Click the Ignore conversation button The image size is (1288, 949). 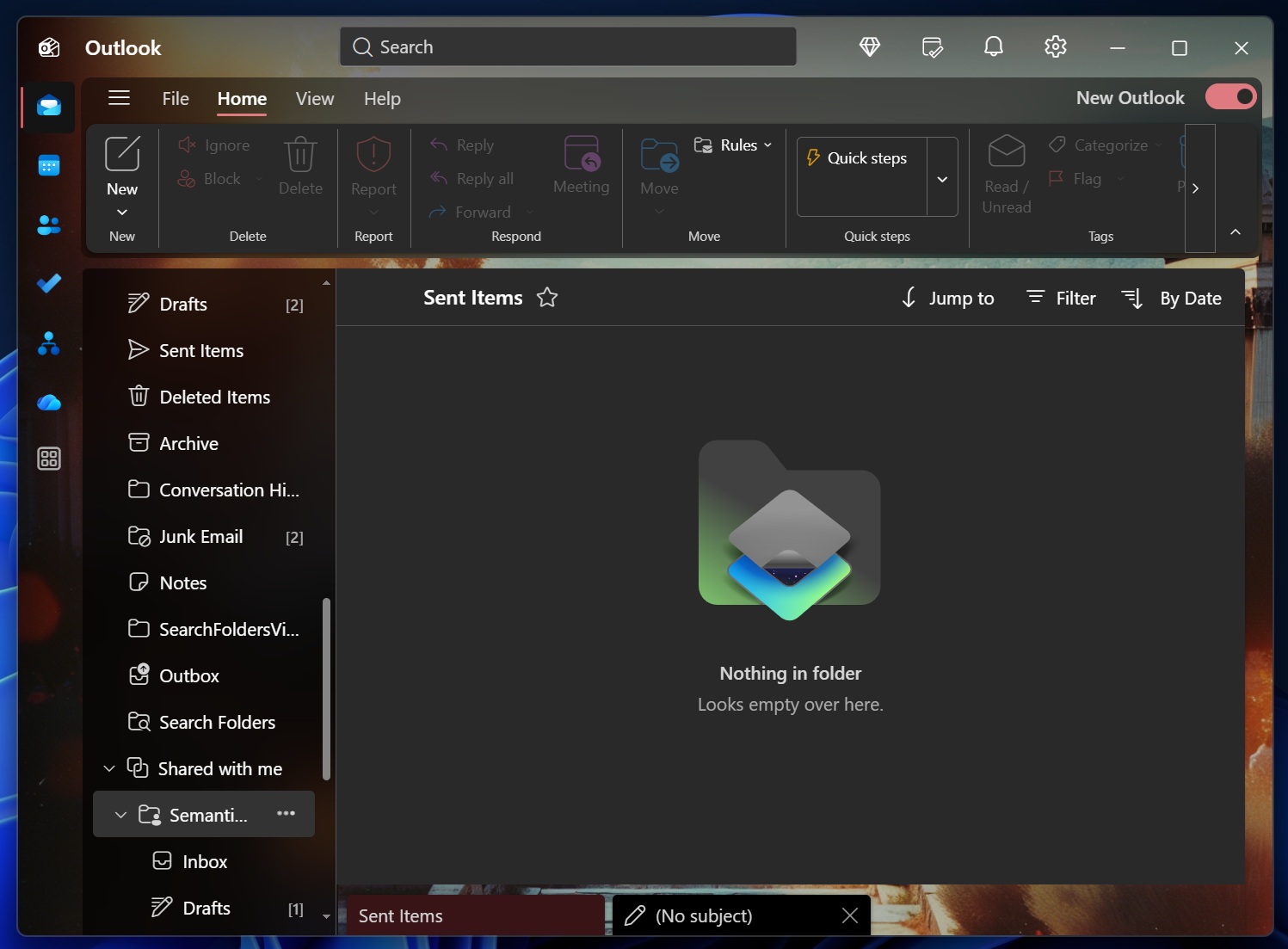point(214,145)
